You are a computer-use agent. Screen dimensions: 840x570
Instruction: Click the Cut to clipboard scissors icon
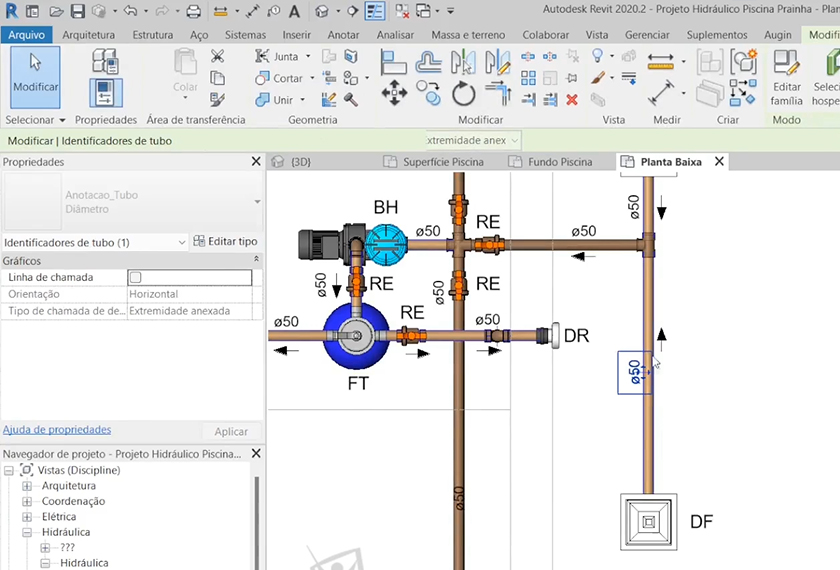217,58
